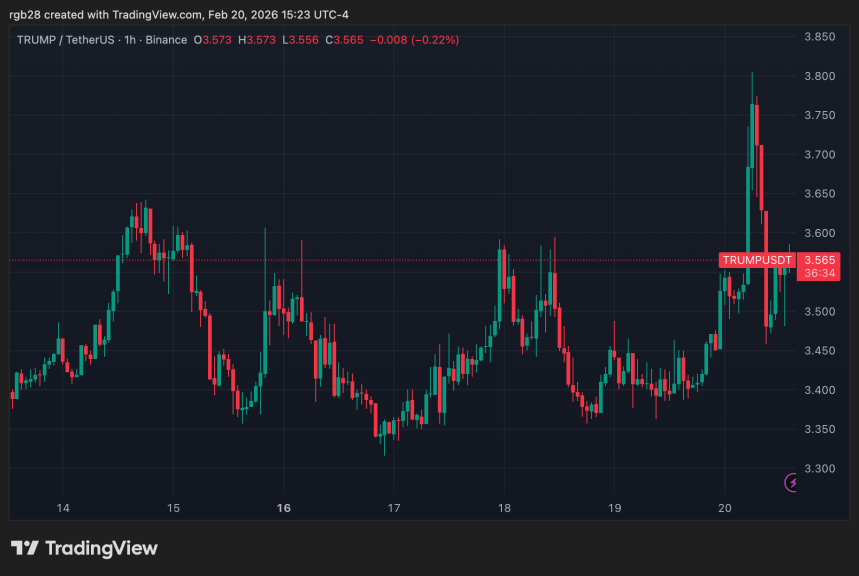859x576 pixels.
Task: Click date 16 on the time axis
Action: tap(284, 508)
